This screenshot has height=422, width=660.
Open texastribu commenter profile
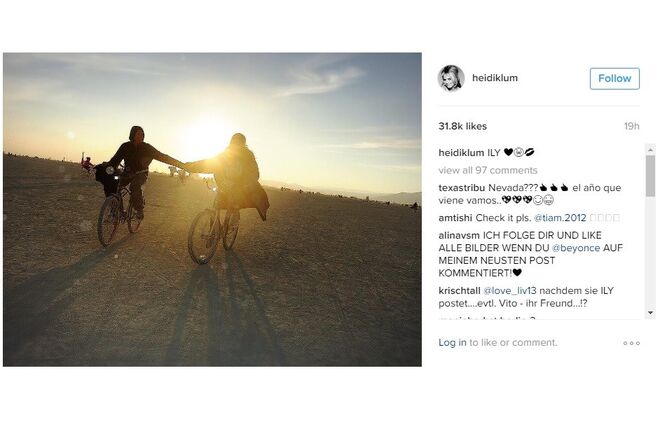[x=461, y=188]
